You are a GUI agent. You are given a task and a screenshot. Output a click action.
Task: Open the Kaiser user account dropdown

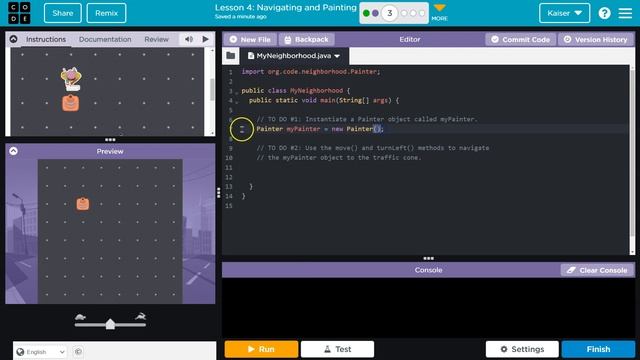[x=564, y=13]
